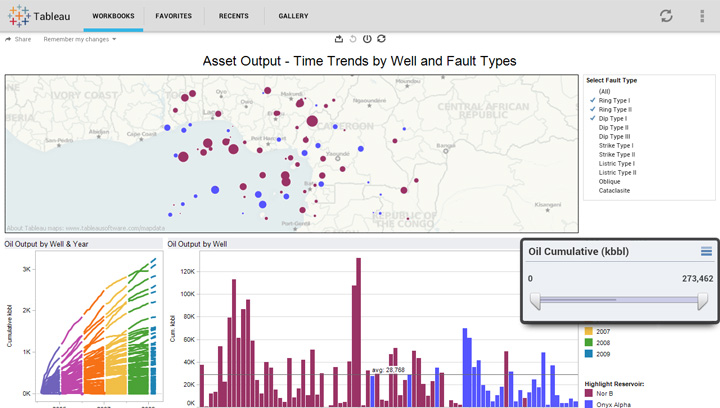Click the tallest bar in Oil Output by Well
The width and height of the screenshot is (720, 408).
pos(359,332)
